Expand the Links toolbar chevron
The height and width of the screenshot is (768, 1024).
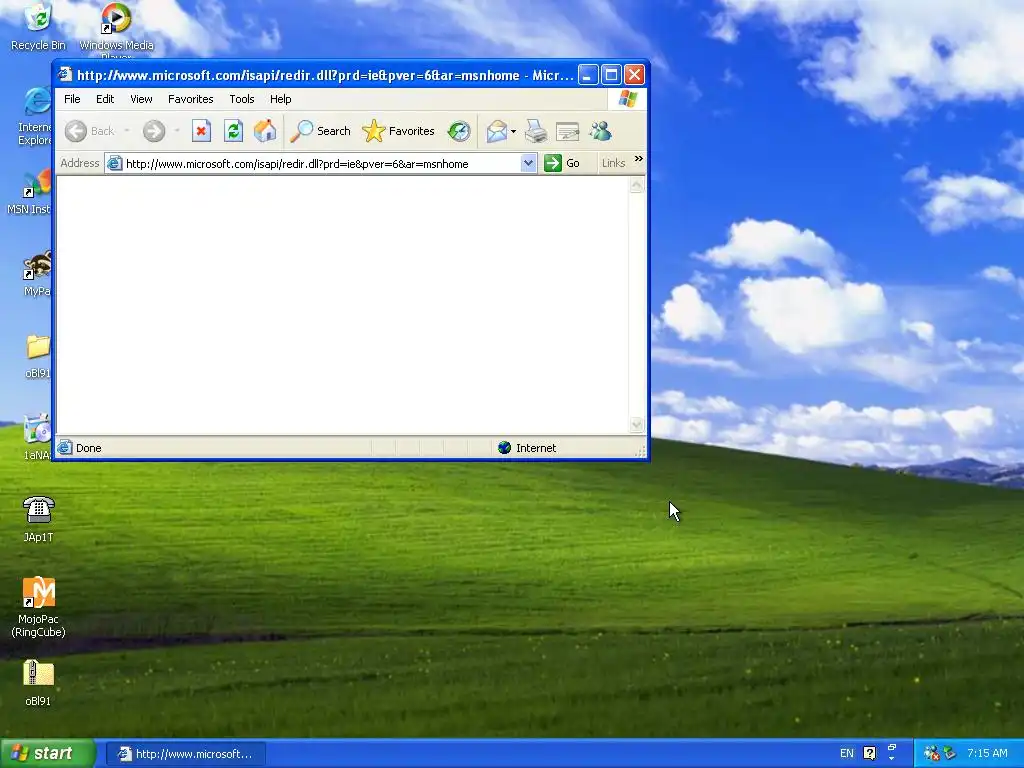[639, 159]
